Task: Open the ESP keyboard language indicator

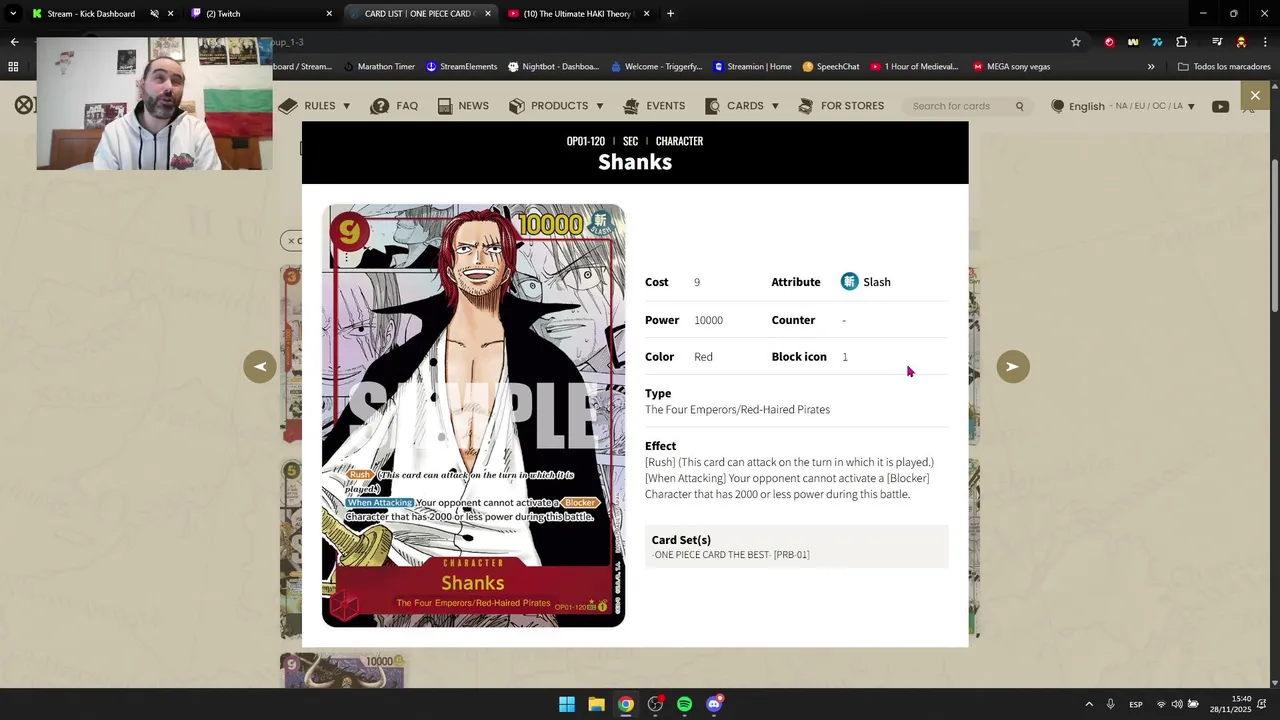Action: coord(1136,705)
